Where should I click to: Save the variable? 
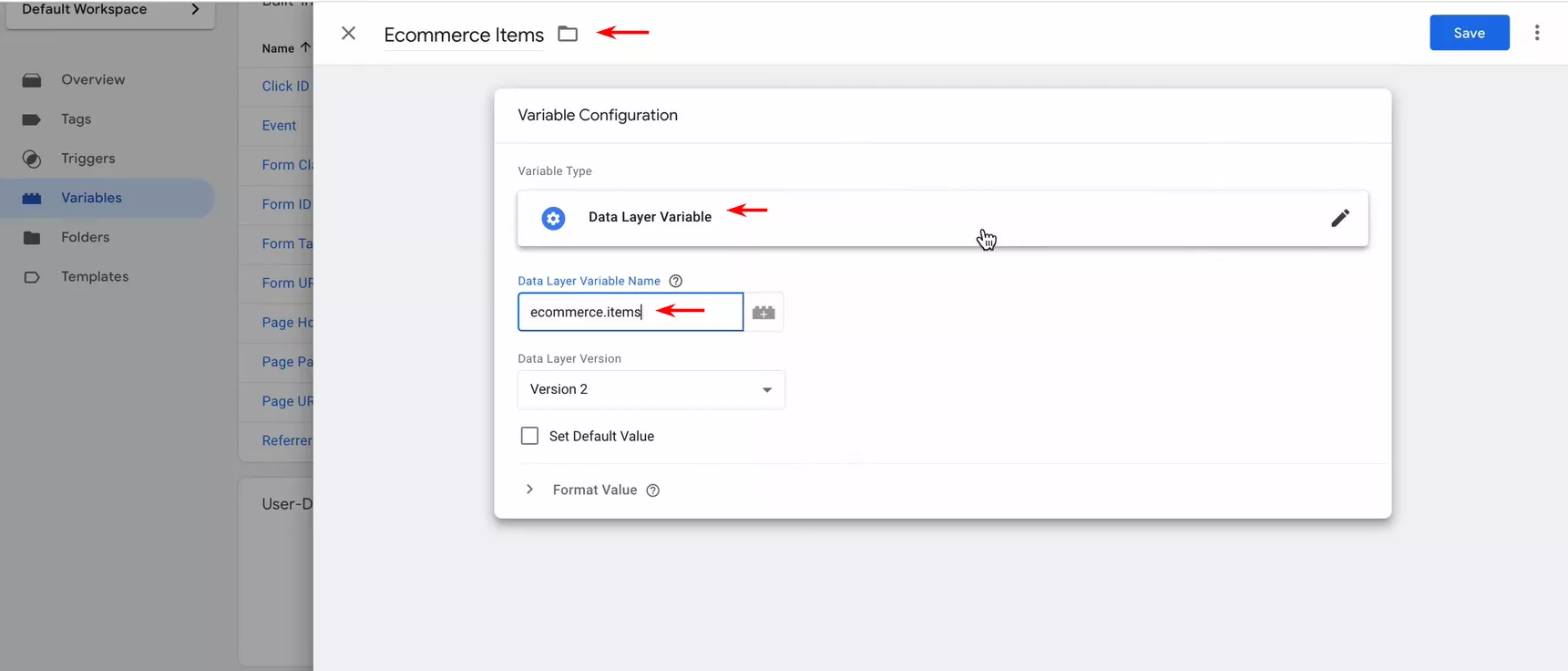coord(1470,33)
